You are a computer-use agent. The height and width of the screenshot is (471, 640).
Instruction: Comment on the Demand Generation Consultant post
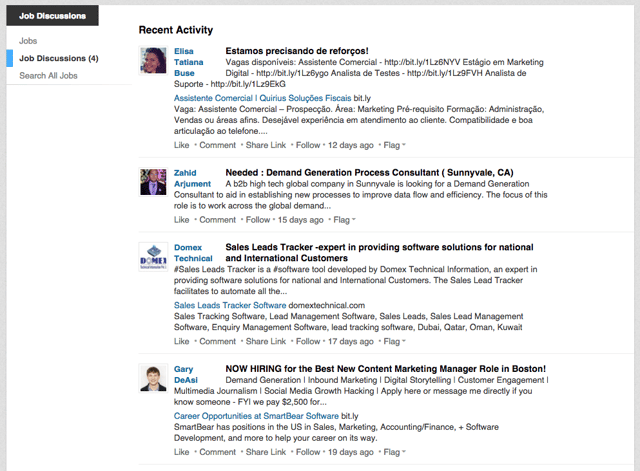218,220
